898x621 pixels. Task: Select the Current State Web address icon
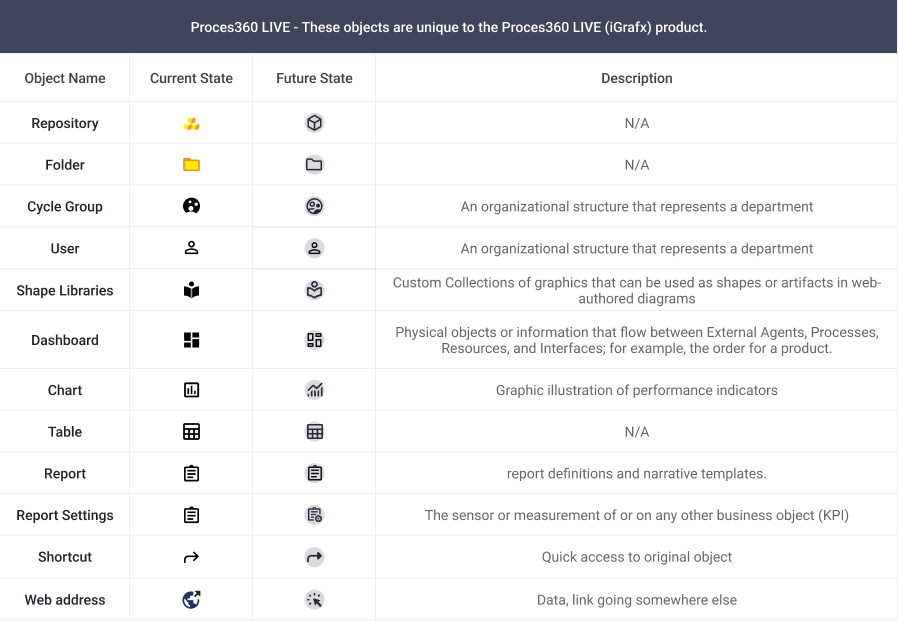pyautogui.click(x=191, y=599)
